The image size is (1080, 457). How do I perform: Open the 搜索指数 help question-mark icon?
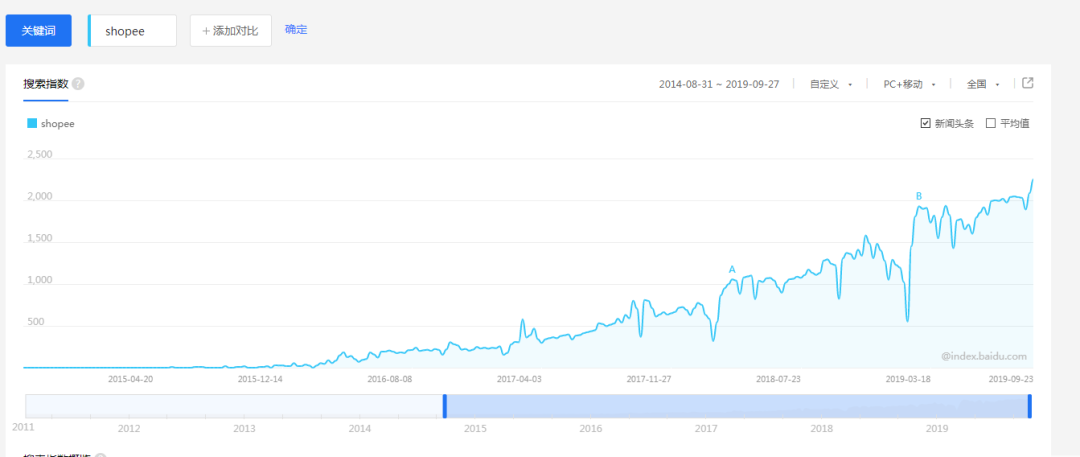click(x=78, y=84)
